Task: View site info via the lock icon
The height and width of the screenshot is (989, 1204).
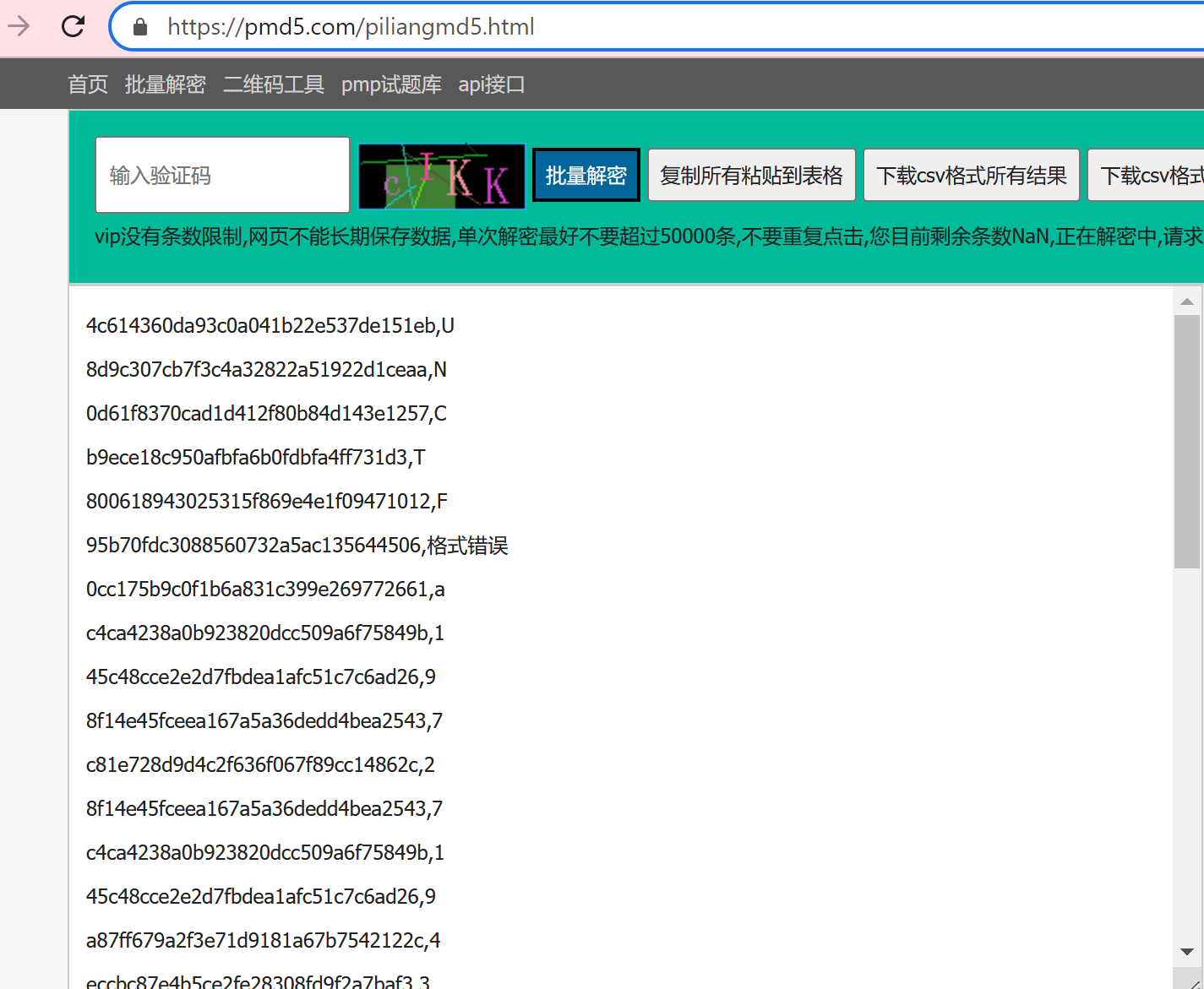Action: 140,27
